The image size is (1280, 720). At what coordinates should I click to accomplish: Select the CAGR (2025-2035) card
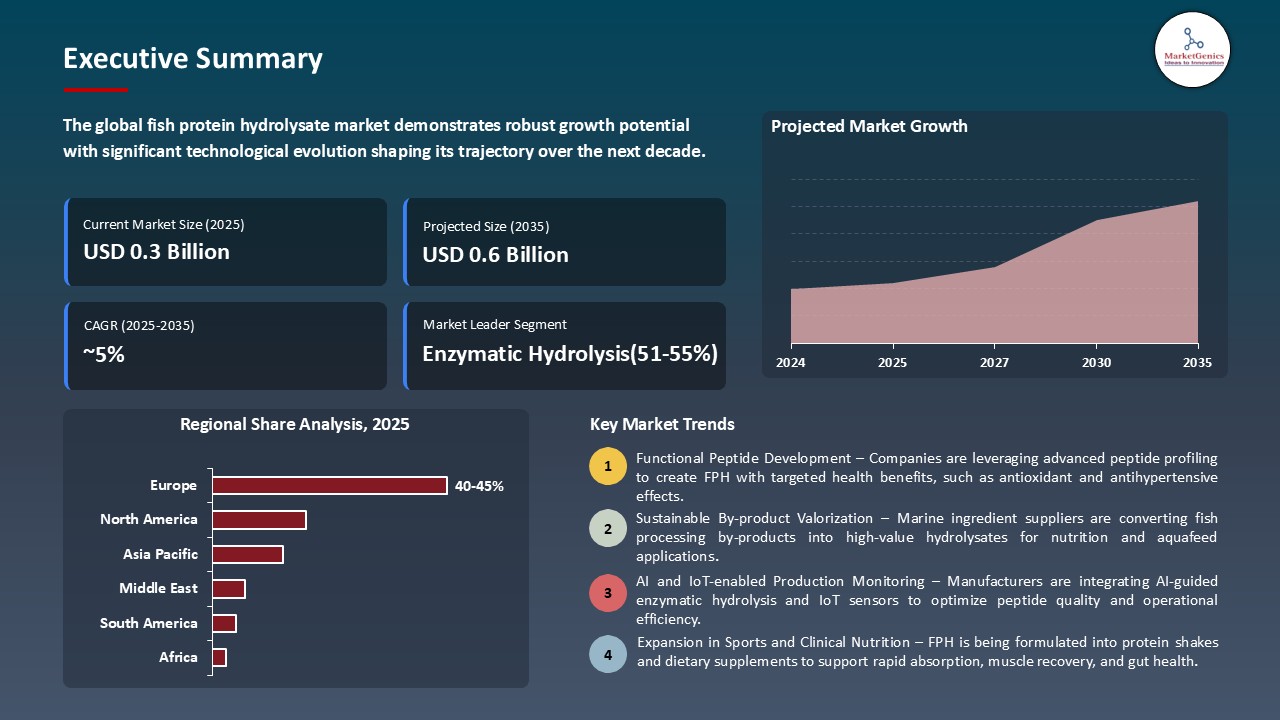click(226, 346)
